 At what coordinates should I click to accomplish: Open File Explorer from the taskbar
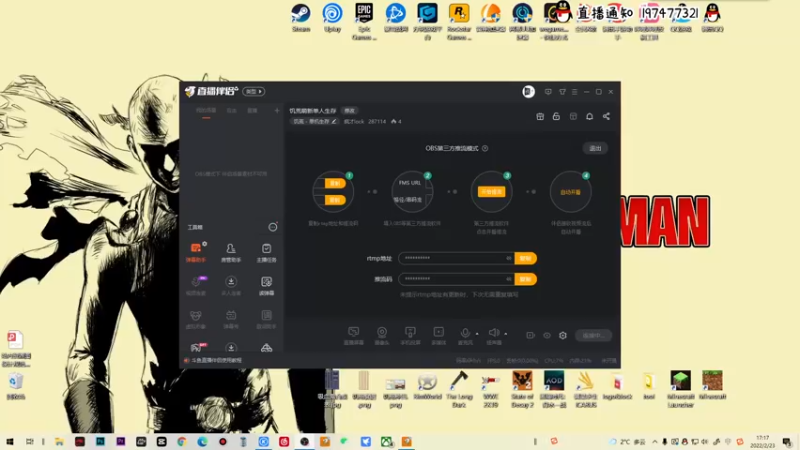pyautogui.click(x=59, y=441)
